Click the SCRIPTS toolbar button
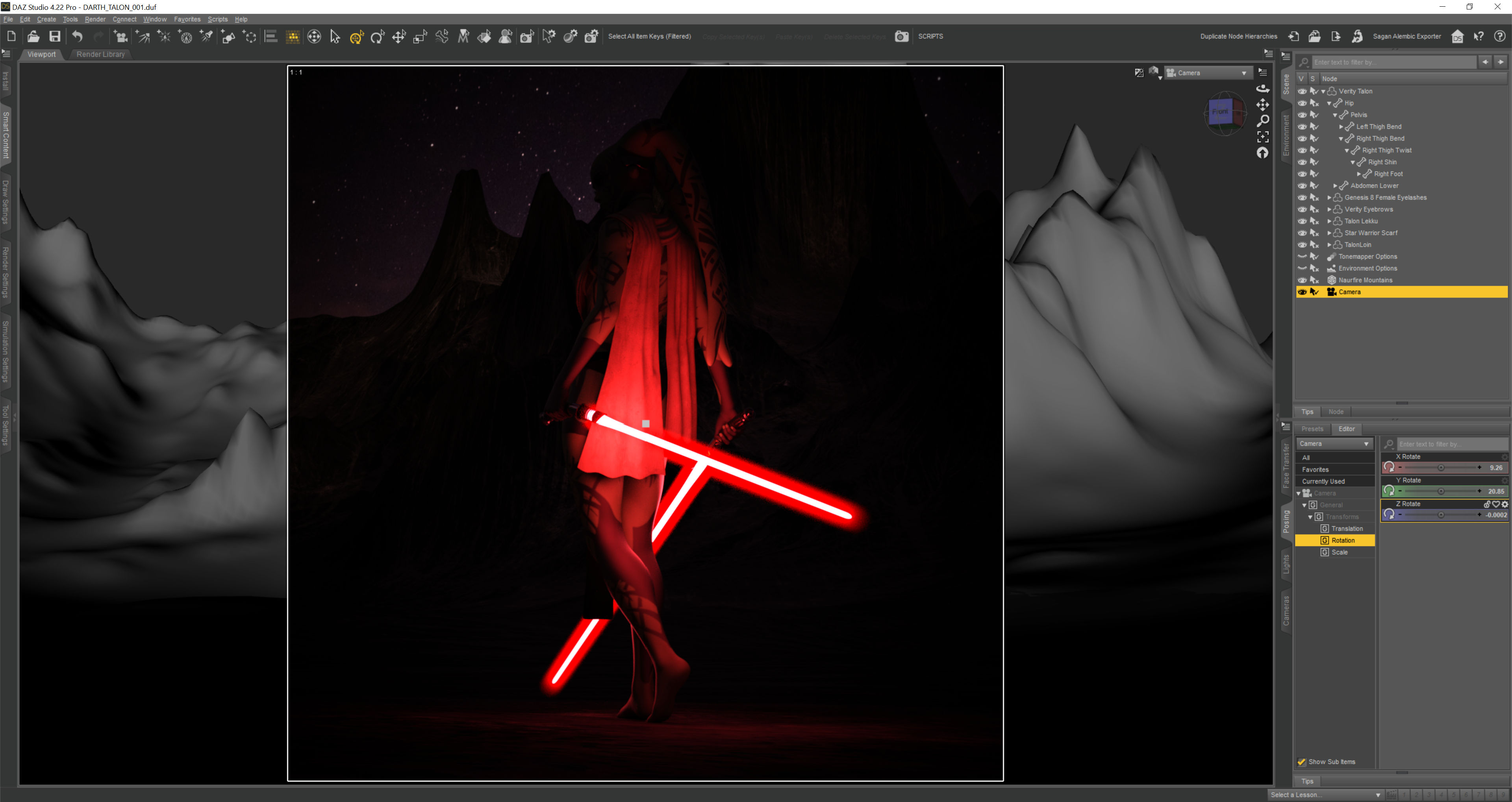The image size is (1512, 802). click(930, 36)
